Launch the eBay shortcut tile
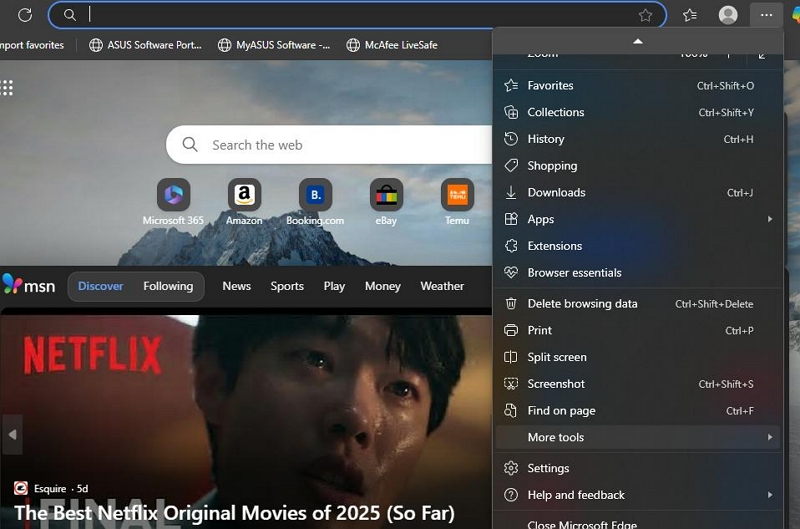 pos(386,196)
